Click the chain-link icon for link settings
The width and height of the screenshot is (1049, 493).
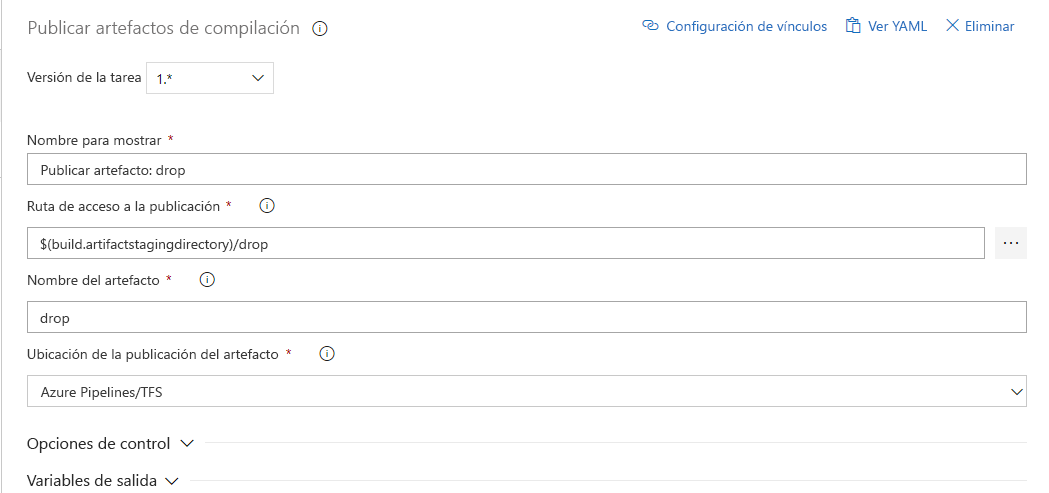coord(651,26)
